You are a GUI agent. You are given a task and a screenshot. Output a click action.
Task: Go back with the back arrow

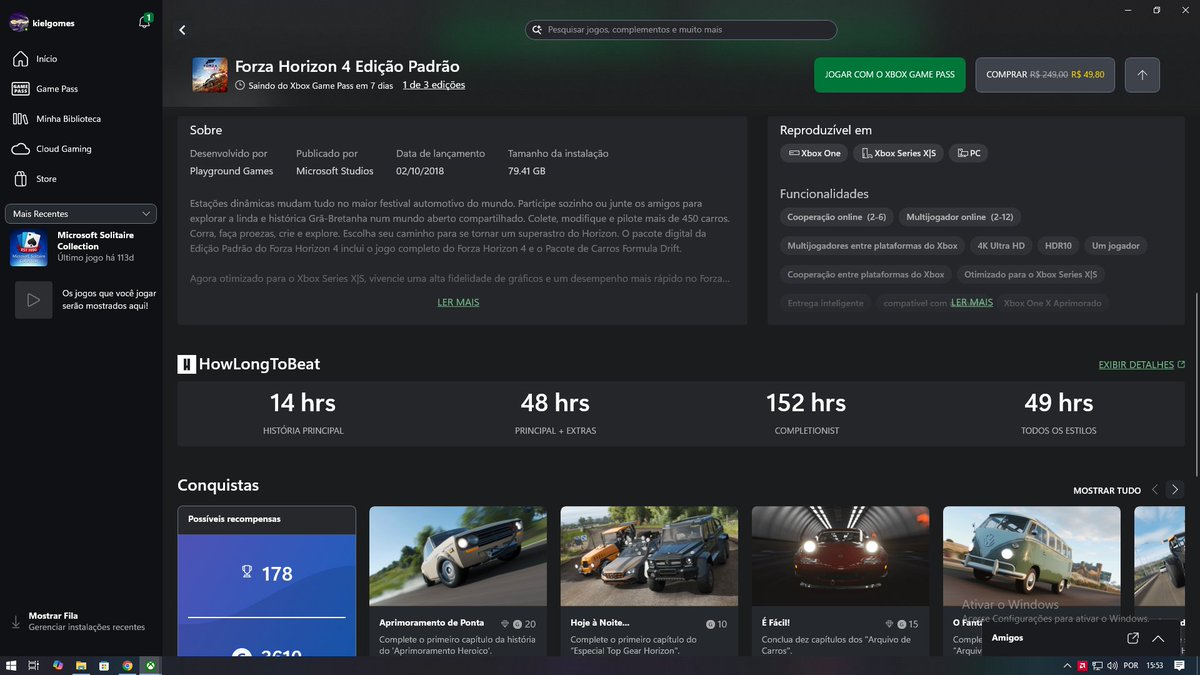pyautogui.click(x=182, y=30)
